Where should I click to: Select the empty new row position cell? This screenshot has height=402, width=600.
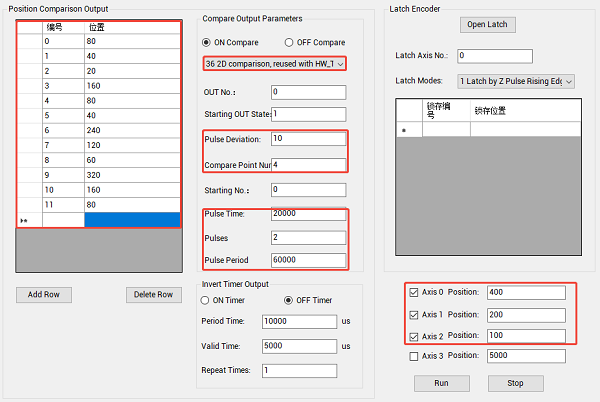click(133, 219)
